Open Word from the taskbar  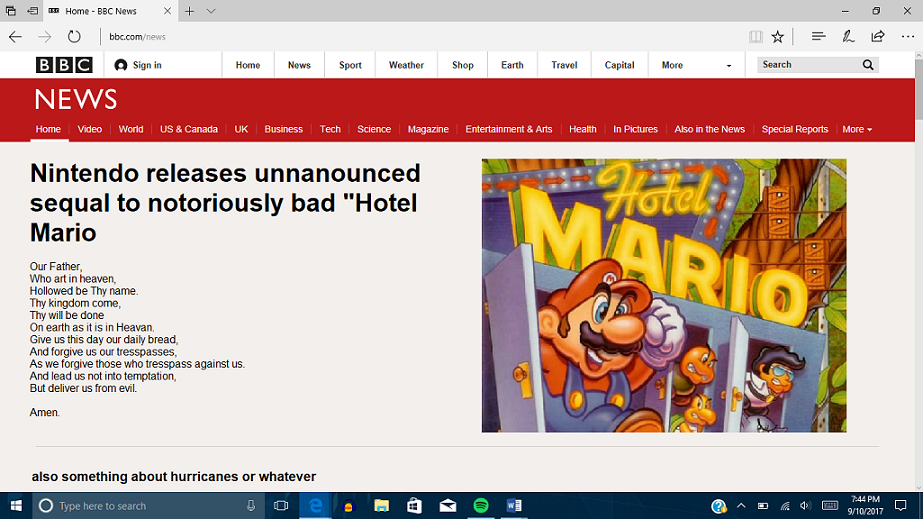[514, 506]
